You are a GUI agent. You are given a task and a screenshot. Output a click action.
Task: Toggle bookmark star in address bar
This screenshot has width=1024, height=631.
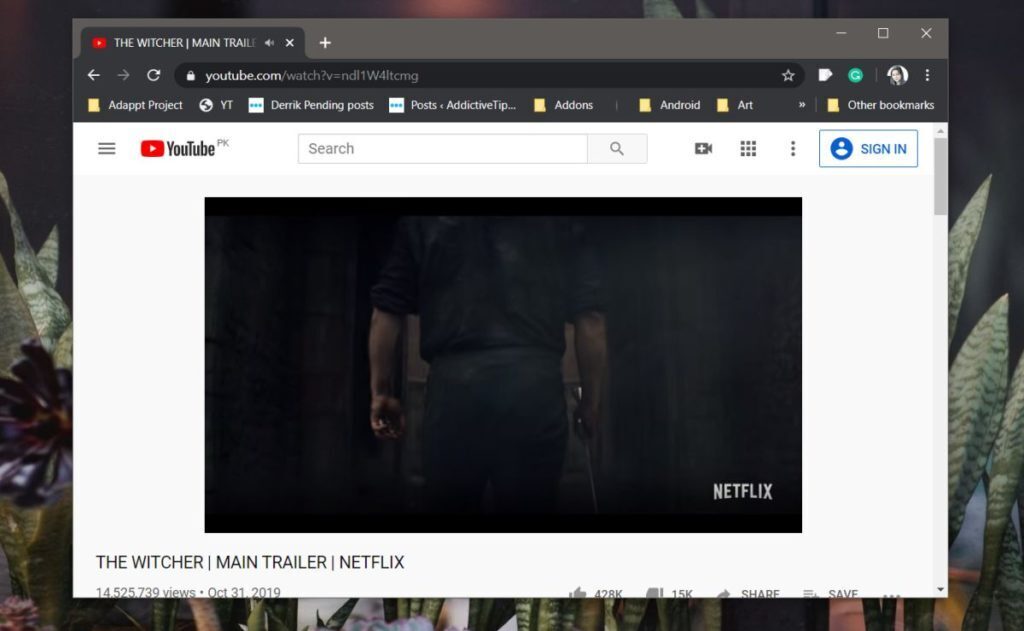[x=788, y=75]
